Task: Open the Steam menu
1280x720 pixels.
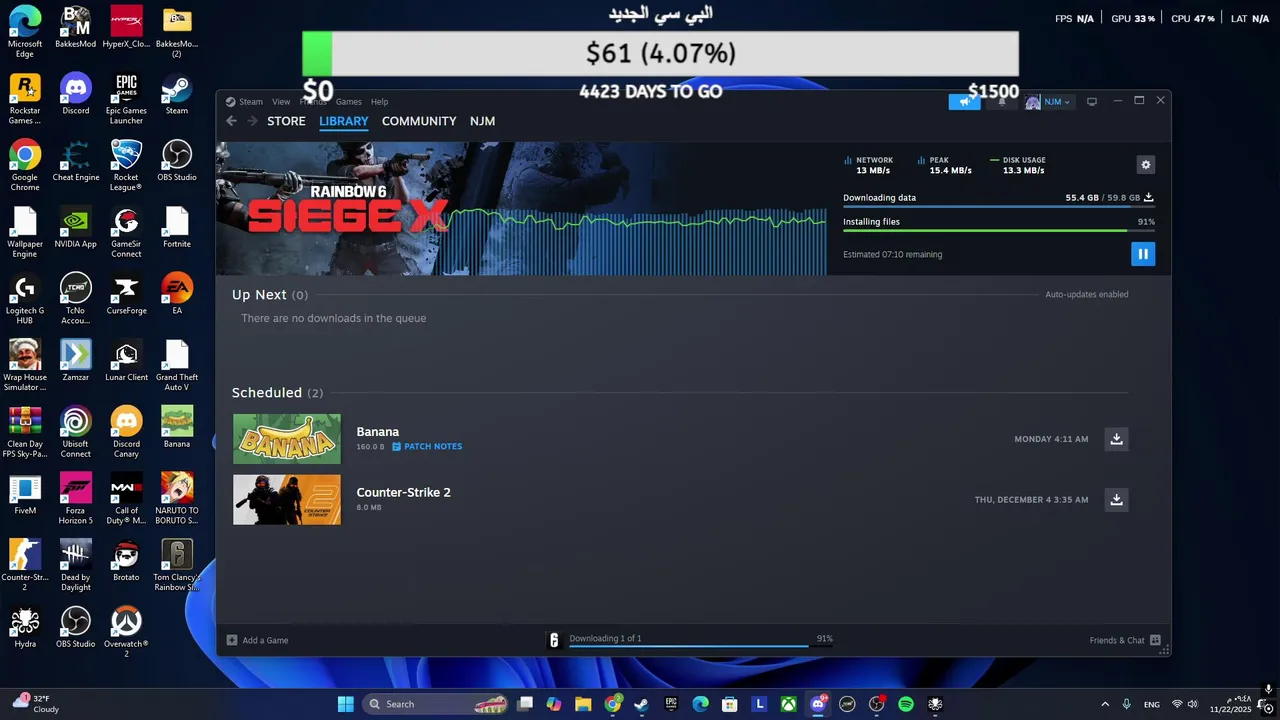Action: click(244, 102)
